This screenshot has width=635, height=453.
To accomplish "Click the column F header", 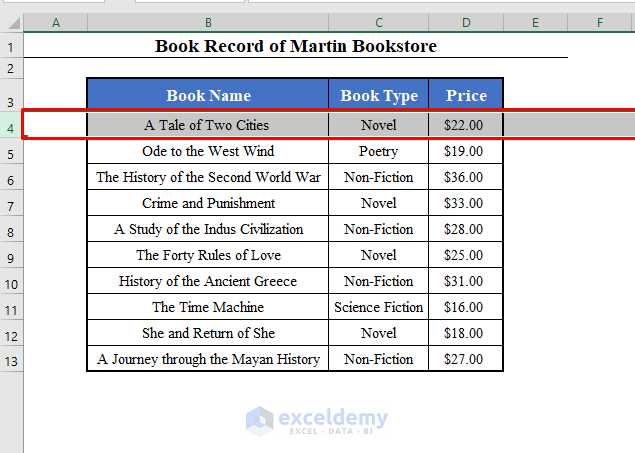I will pyautogui.click(x=600, y=22).
